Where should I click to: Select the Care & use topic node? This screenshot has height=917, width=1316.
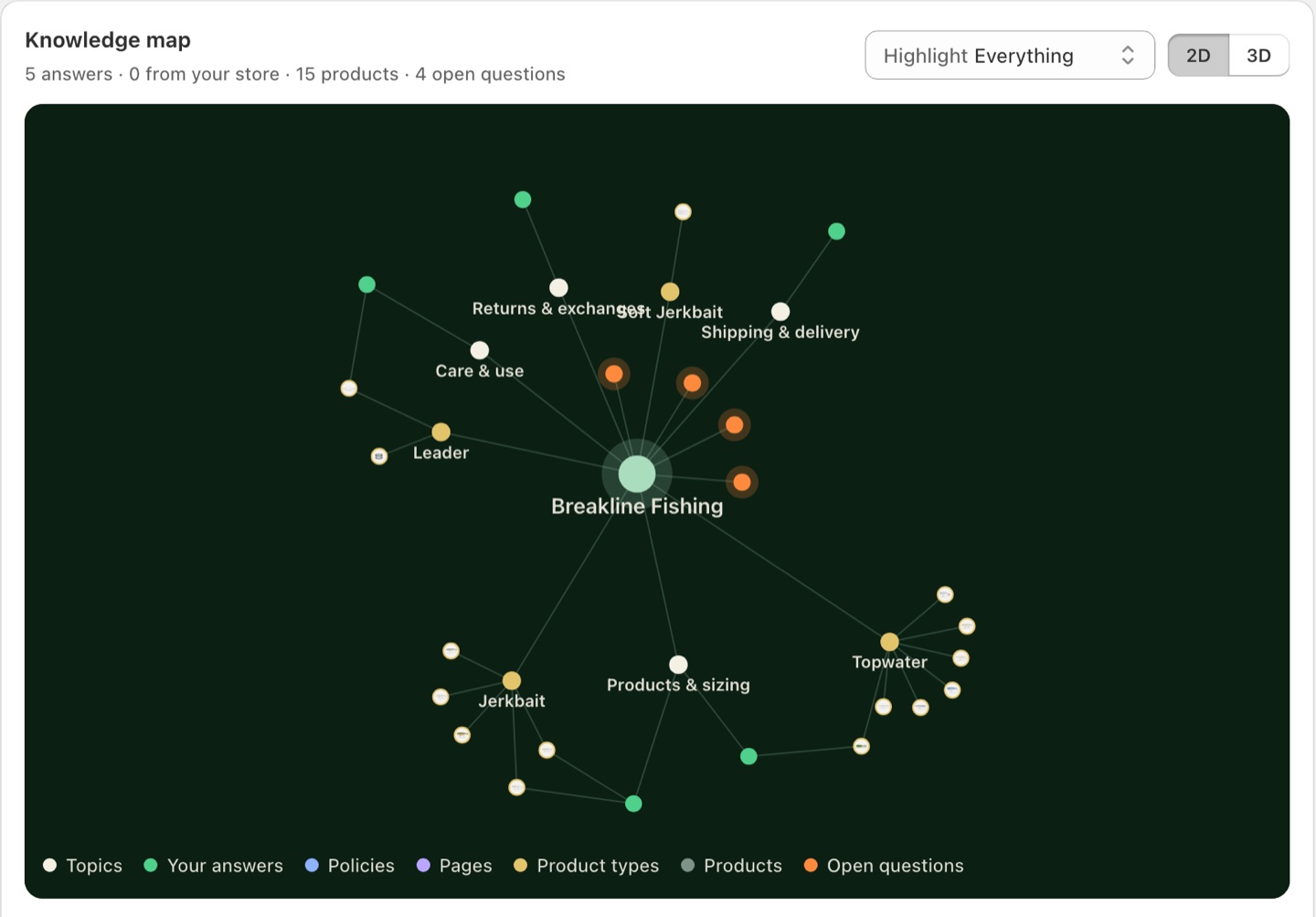tap(480, 350)
